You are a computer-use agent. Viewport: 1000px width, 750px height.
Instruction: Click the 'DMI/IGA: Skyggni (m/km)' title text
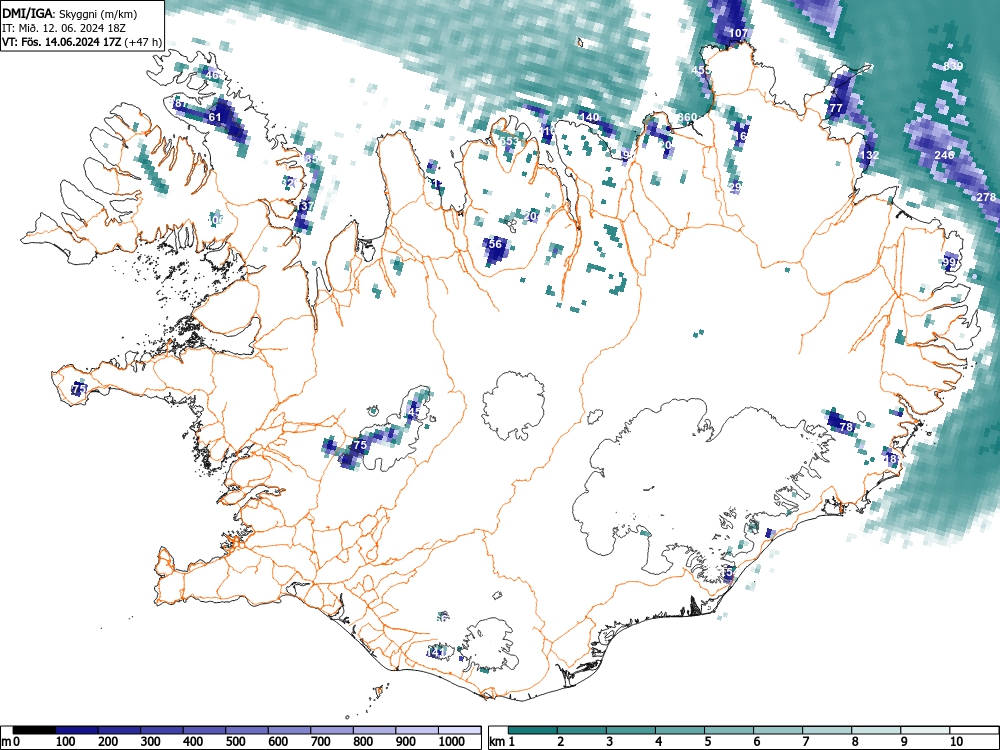(70, 13)
